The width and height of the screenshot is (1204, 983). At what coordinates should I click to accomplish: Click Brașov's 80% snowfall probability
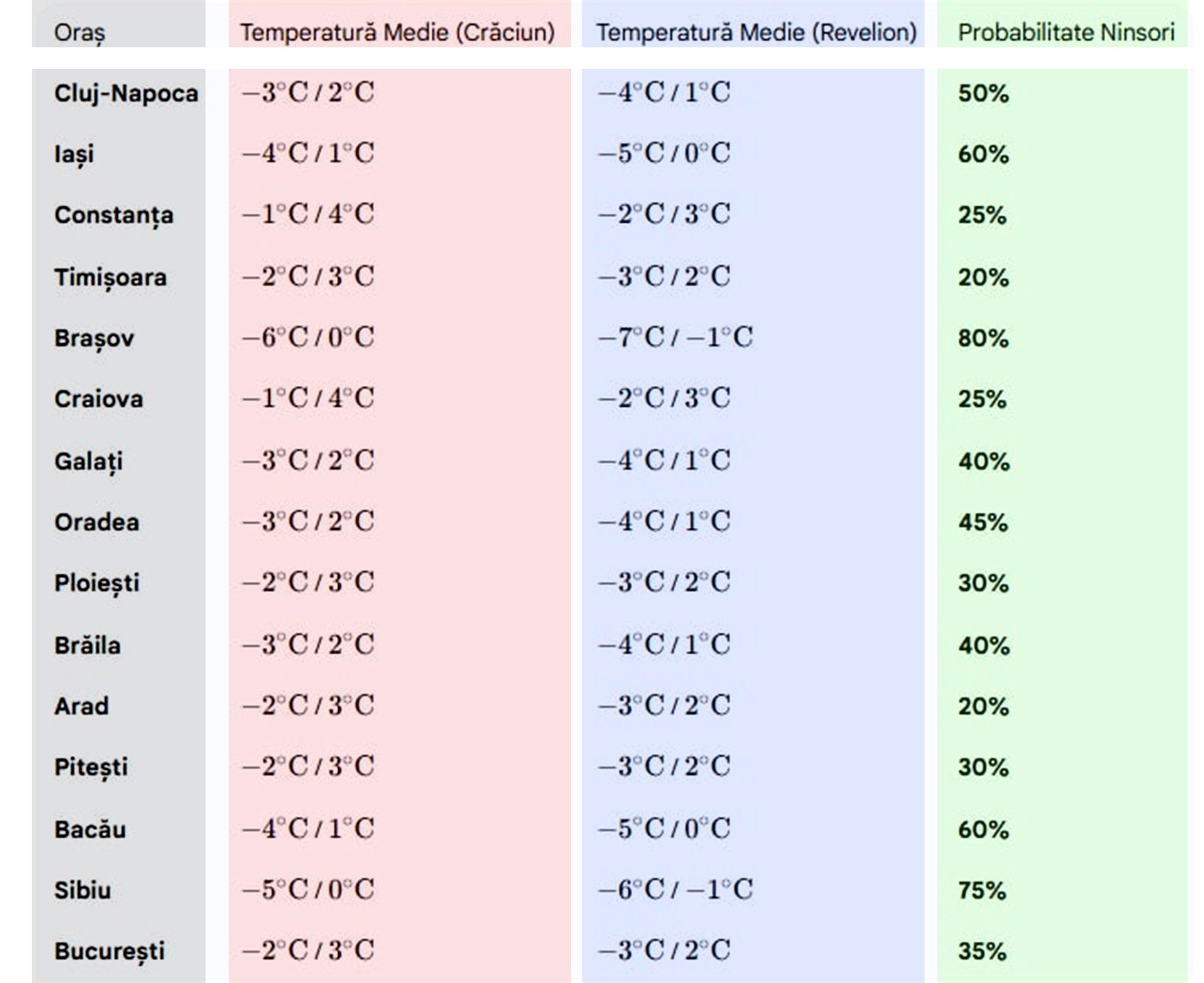[x=983, y=338]
